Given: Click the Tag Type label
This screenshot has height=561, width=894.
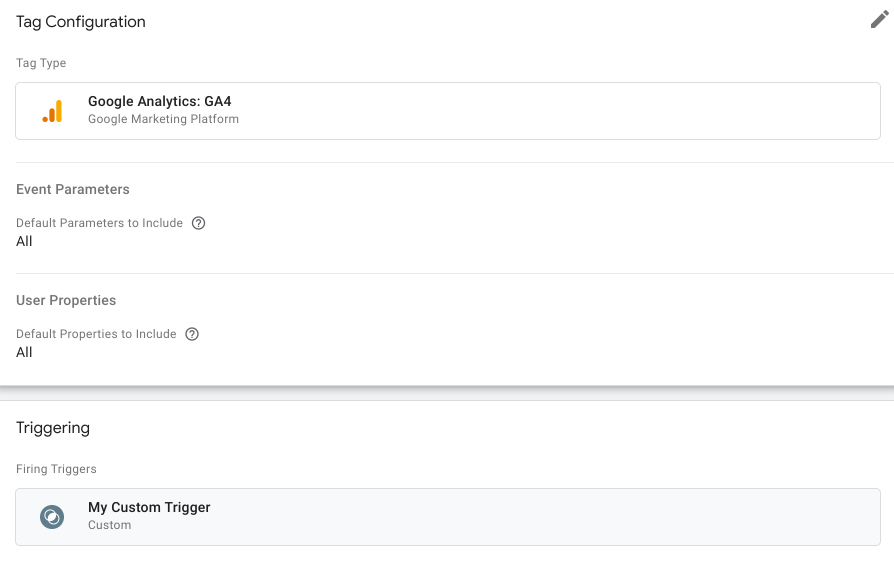Looking at the screenshot, I should [x=41, y=63].
